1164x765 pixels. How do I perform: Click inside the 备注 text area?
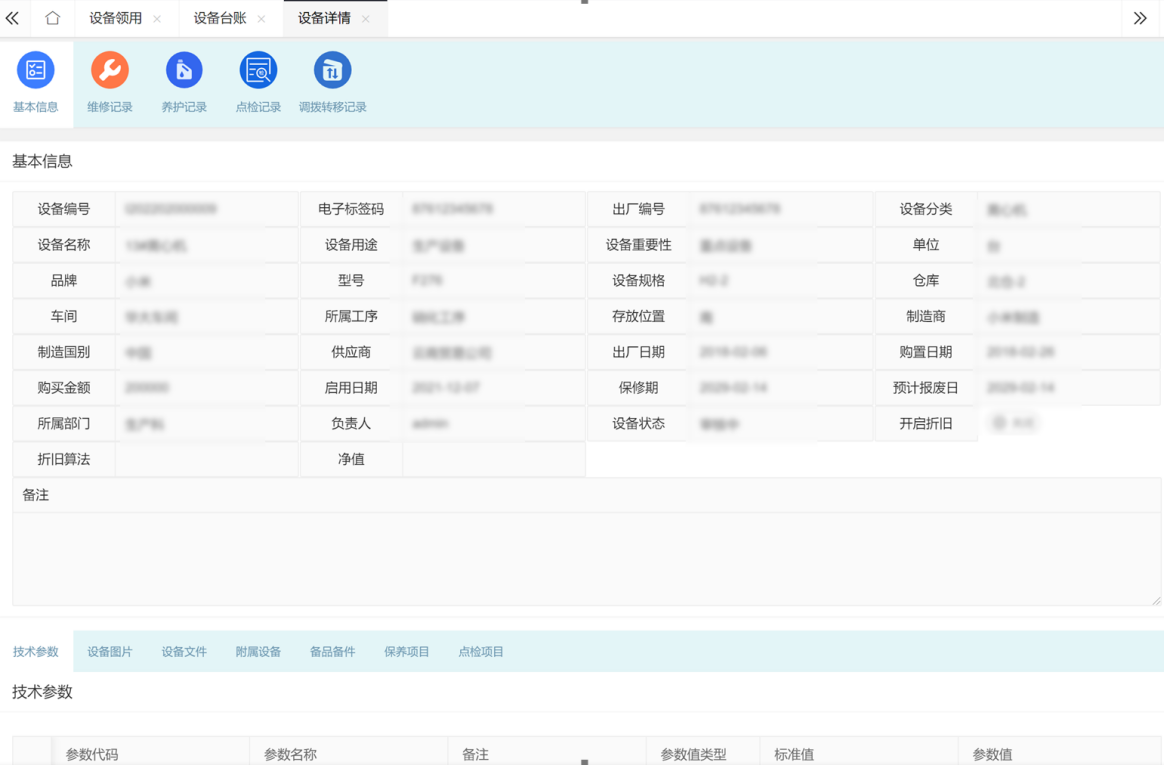[586, 558]
